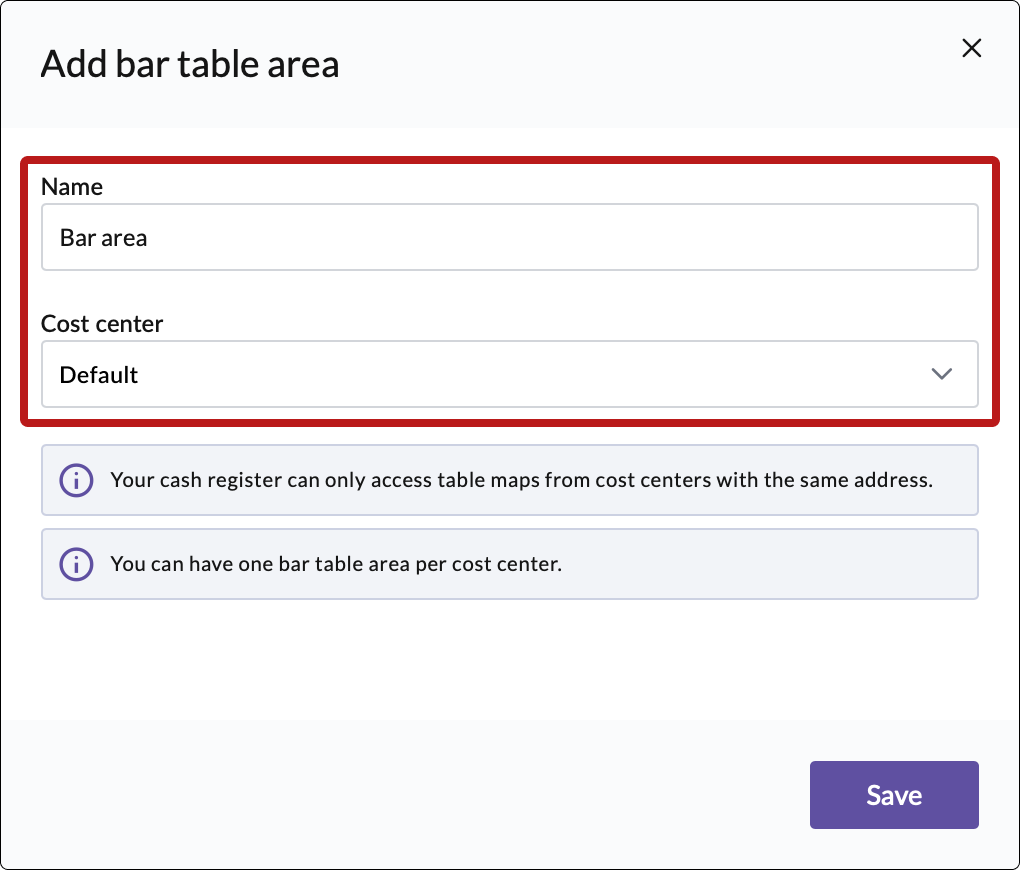The image size is (1020, 870).
Task: Save the new bar table area
Action: pyautogui.click(x=893, y=795)
